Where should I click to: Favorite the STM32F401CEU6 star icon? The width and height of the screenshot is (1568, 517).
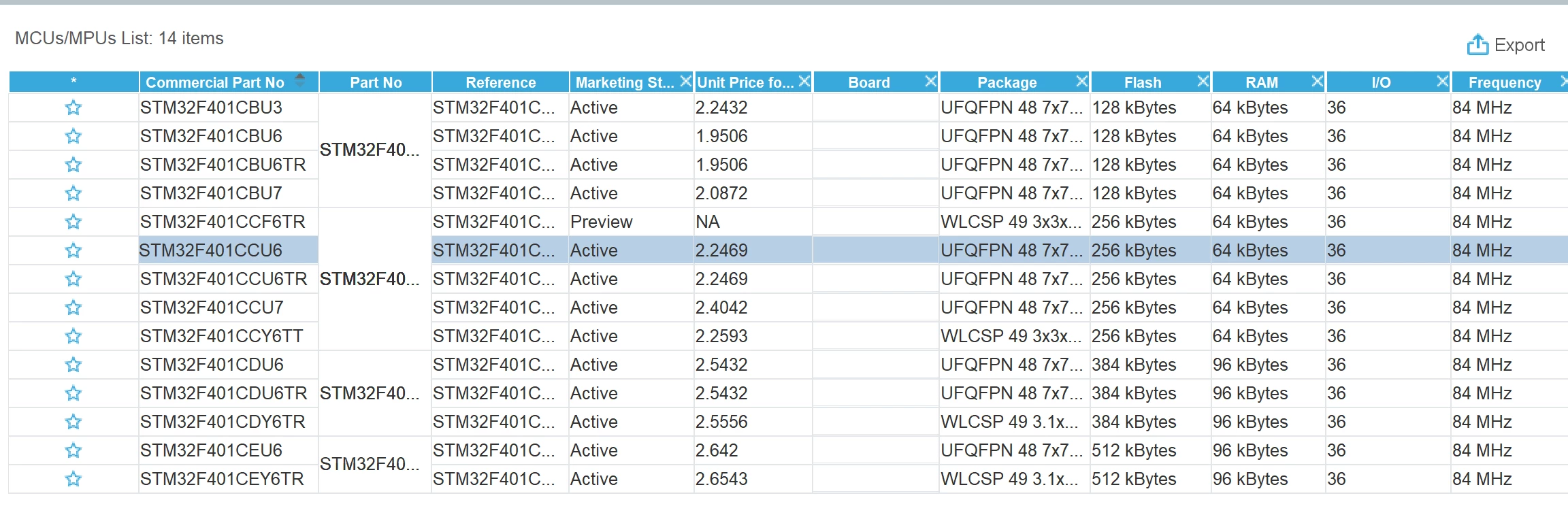coord(73,450)
